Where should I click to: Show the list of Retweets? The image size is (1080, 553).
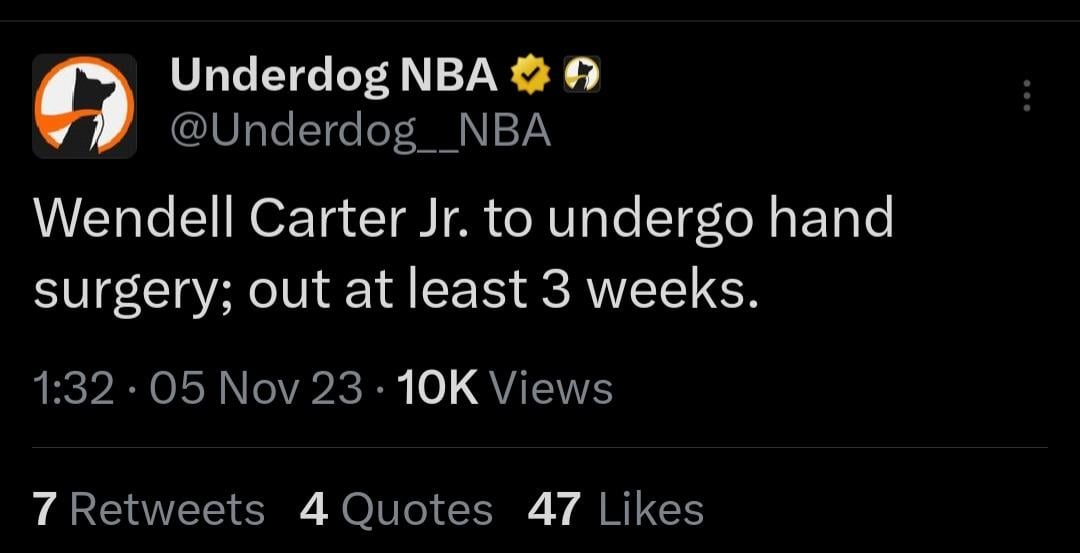[167, 509]
